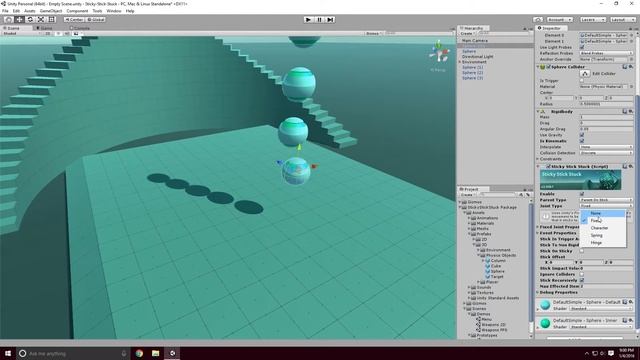Open Rigidbody settings gear
640x360 pixels.
(631, 111)
